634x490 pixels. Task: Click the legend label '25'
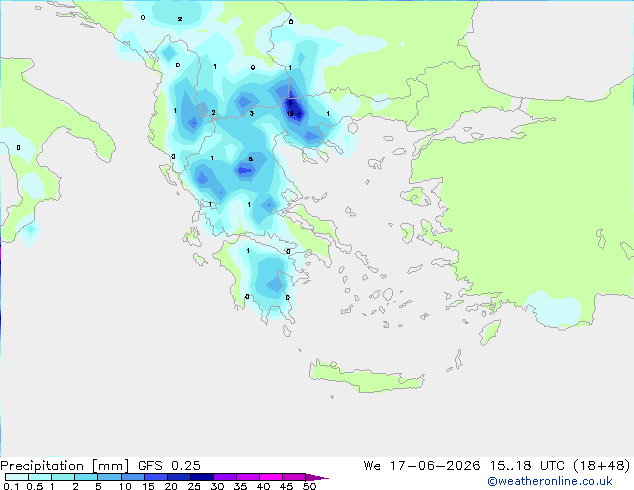[x=194, y=486]
